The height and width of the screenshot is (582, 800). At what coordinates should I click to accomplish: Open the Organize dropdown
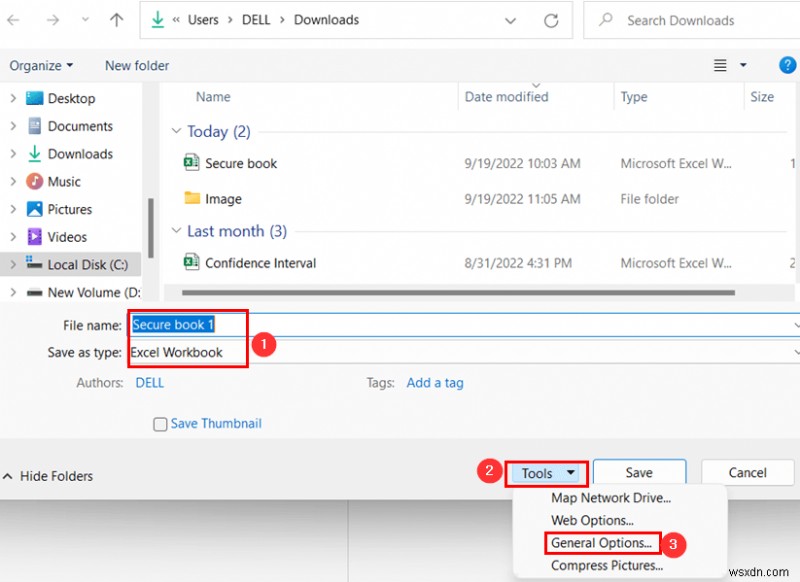point(41,65)
